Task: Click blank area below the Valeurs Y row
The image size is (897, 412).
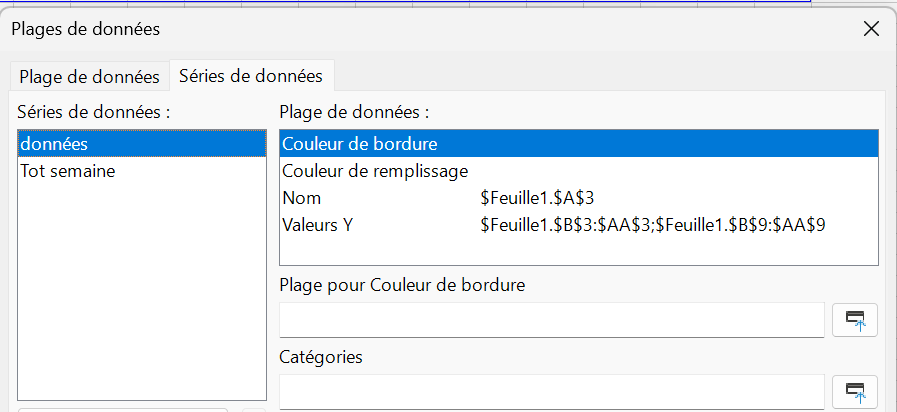Action: 578,251
